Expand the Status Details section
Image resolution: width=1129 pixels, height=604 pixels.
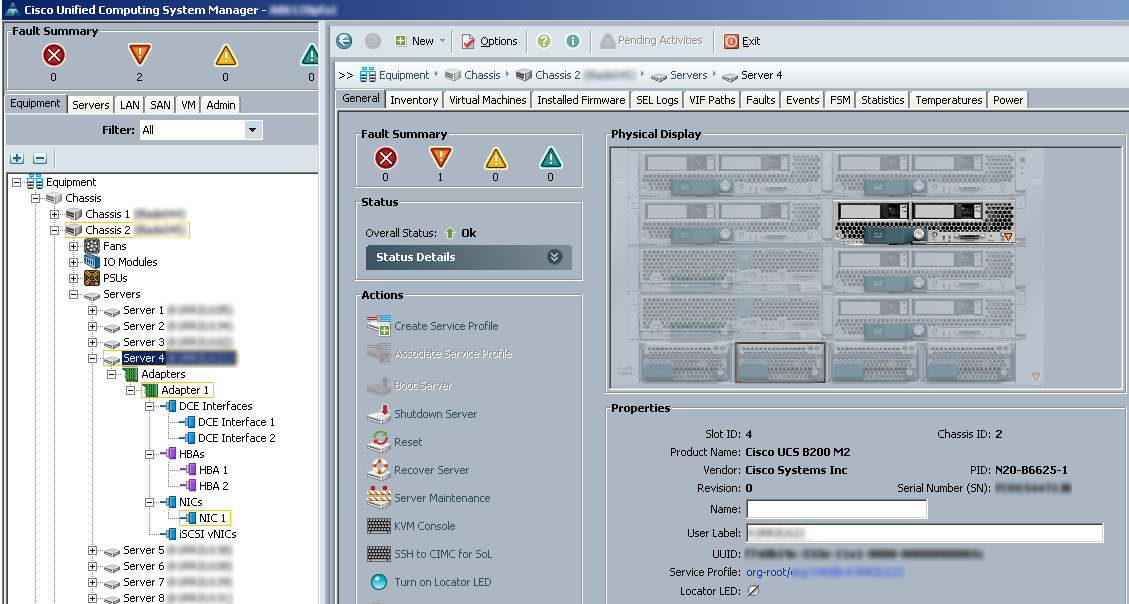[554, 257]
